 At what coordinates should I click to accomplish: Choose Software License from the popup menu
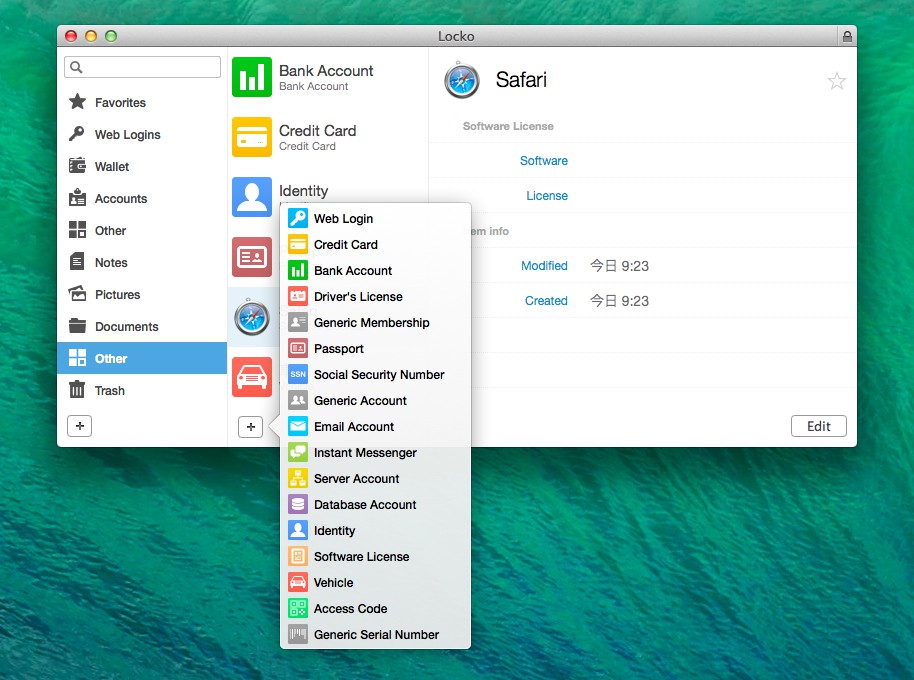[x=375, y=556]
